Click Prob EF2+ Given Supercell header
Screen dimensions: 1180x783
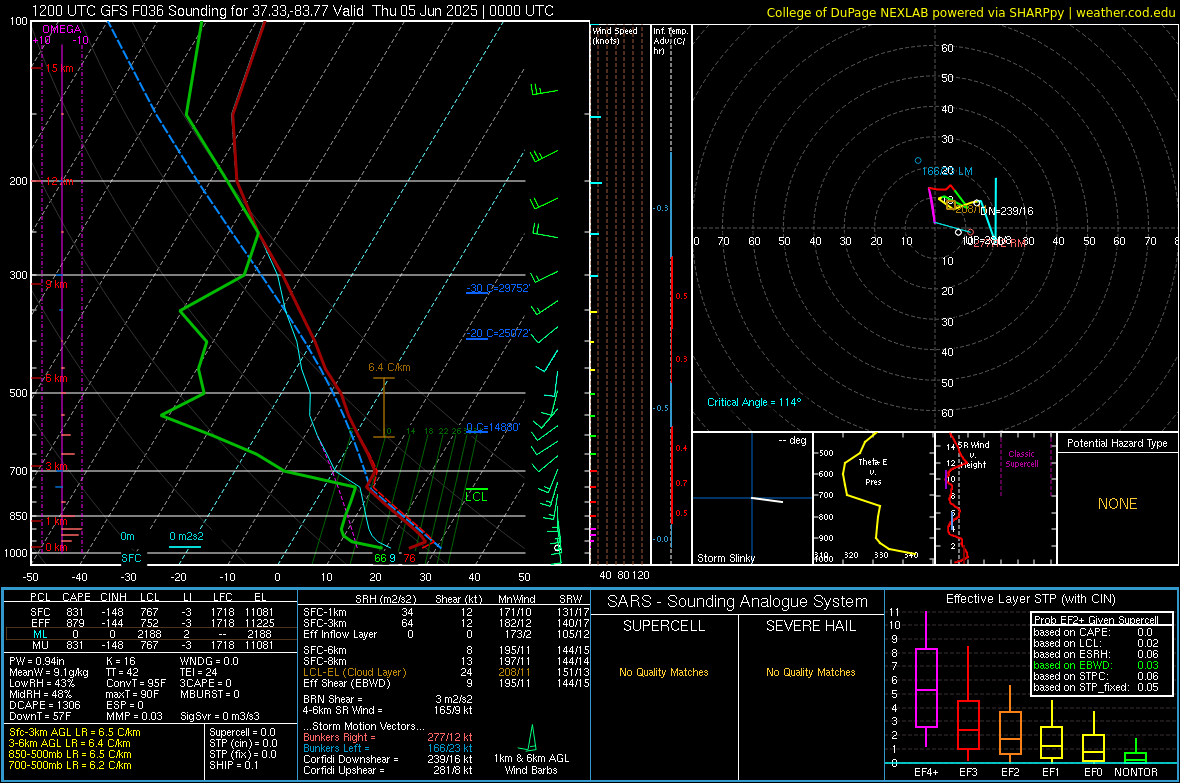1096,620
